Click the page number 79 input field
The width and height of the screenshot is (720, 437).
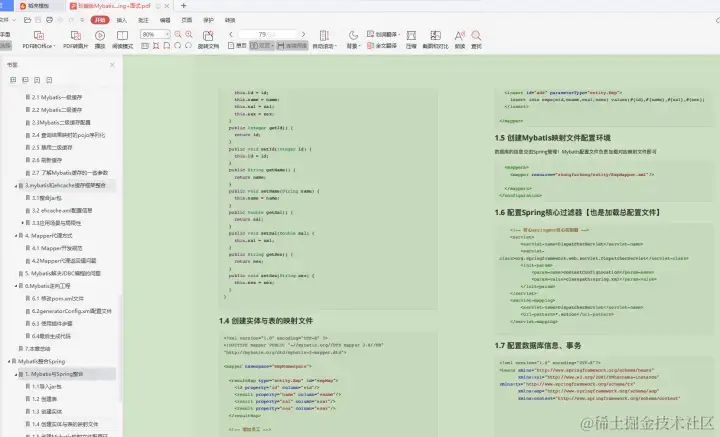268,34
